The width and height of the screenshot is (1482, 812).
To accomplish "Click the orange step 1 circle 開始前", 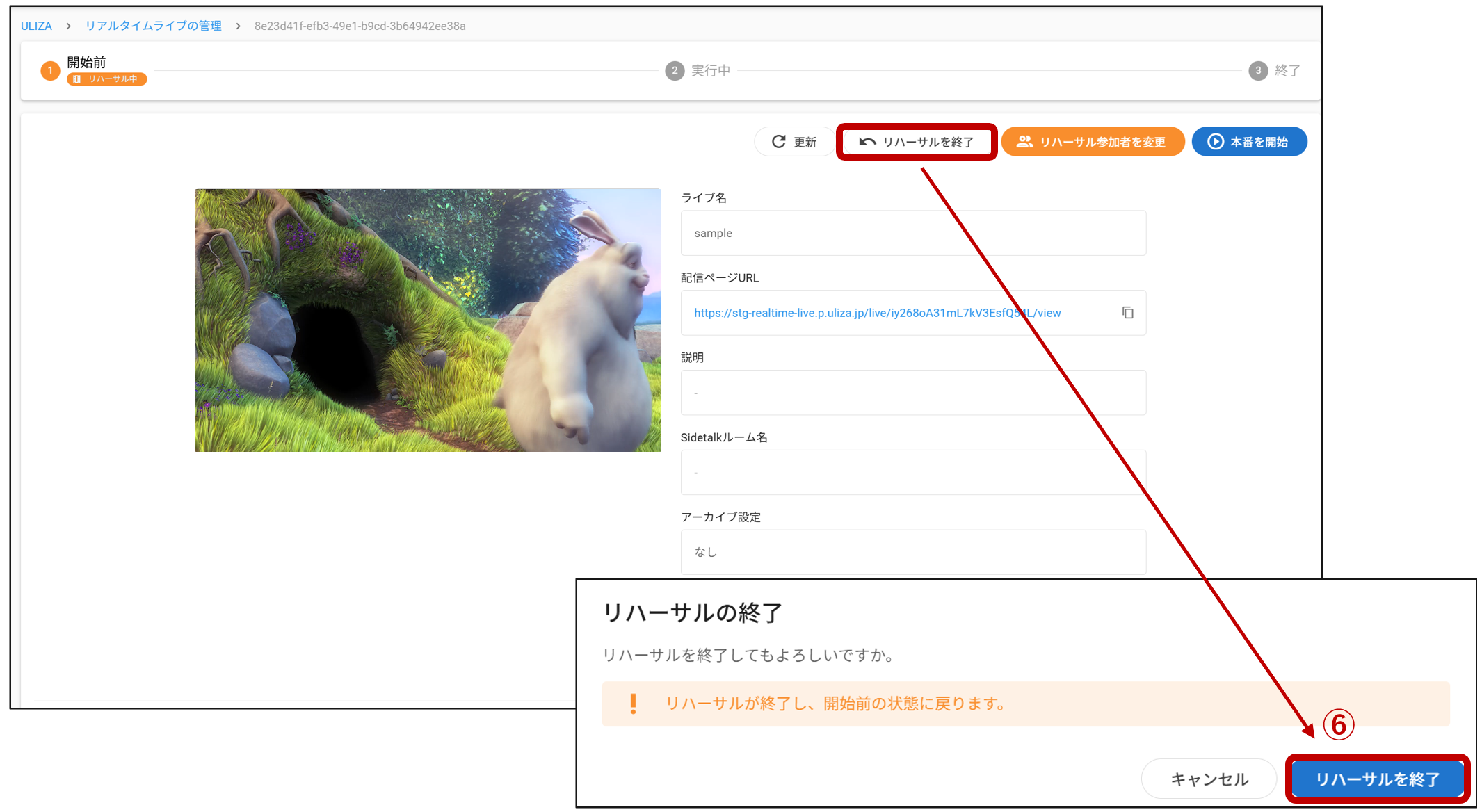I will pyautogui.click(x=50, y=70).
